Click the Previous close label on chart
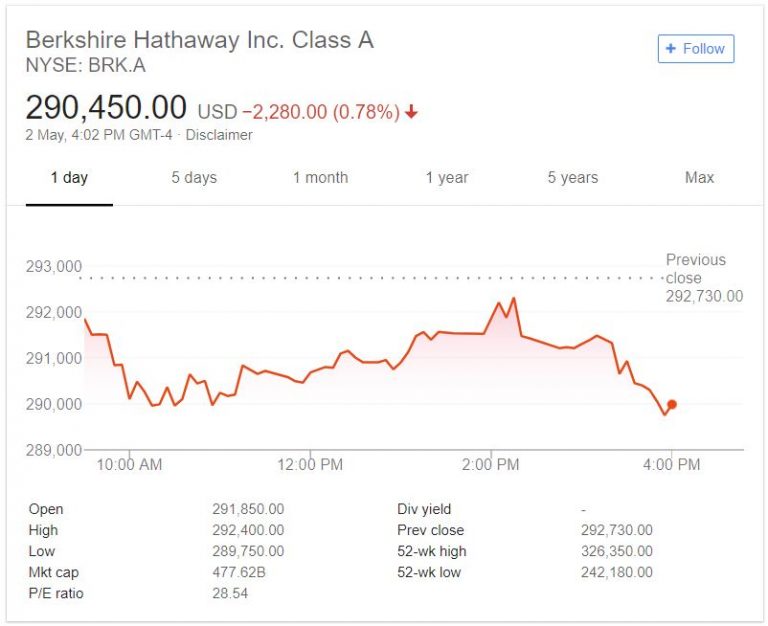768x626 pixels. (x=697, y=269)
